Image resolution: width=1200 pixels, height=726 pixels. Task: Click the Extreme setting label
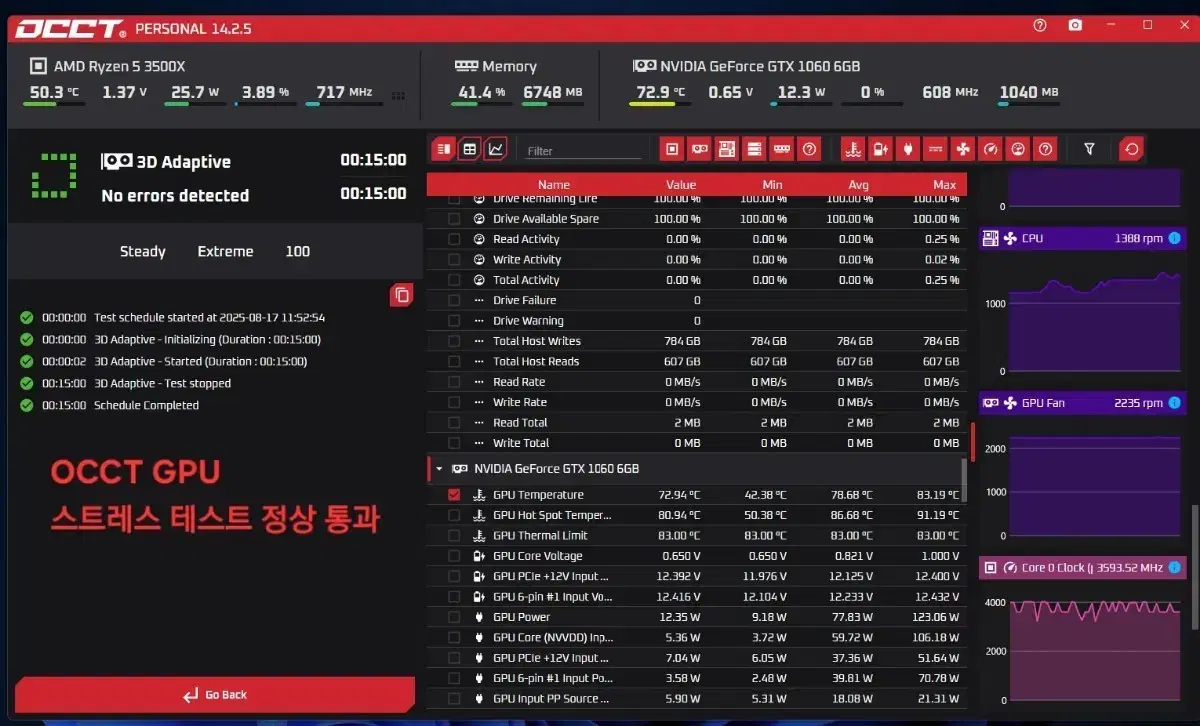(225, 251)
